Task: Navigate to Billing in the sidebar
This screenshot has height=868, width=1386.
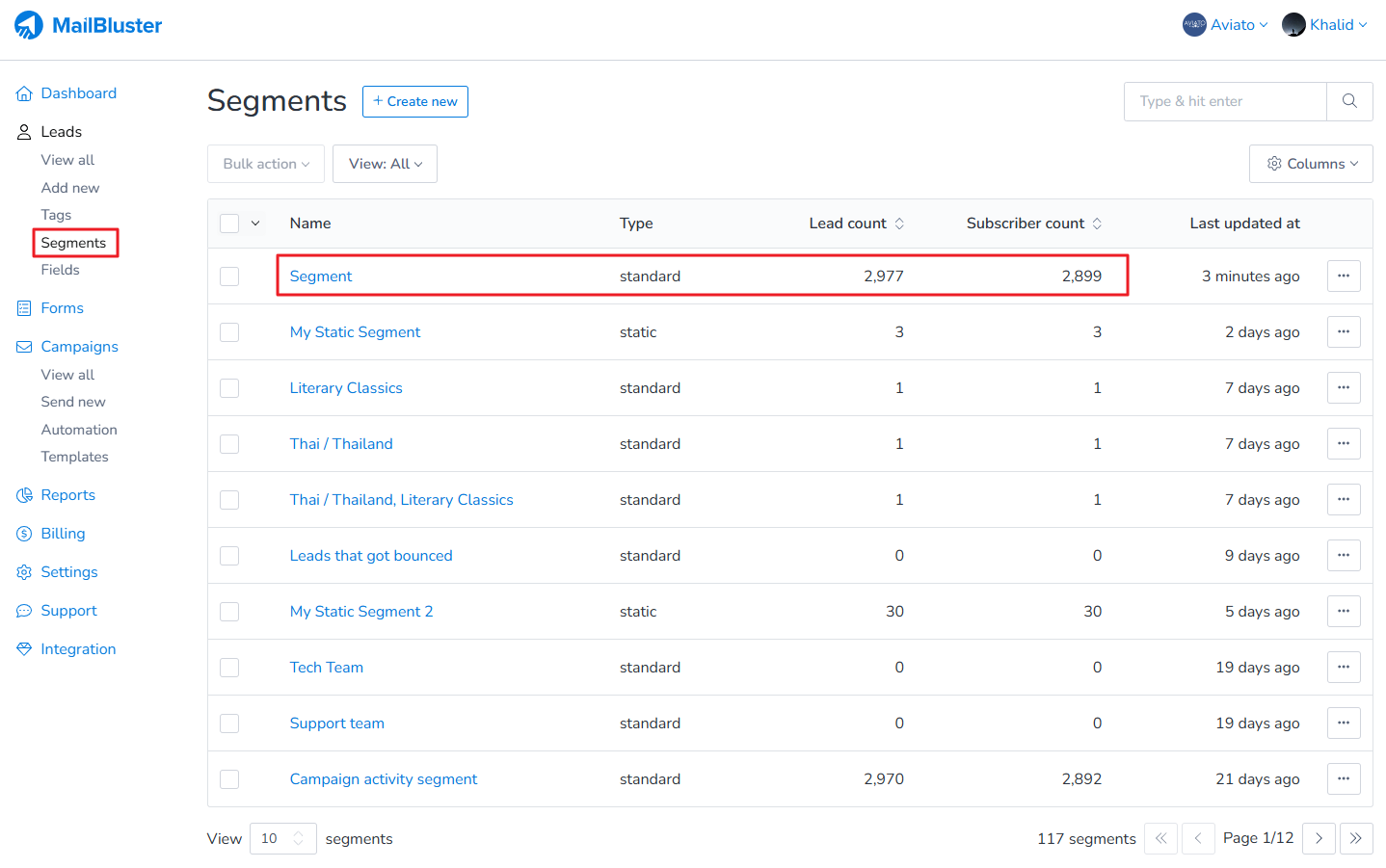Action: (x=63, y=534)
